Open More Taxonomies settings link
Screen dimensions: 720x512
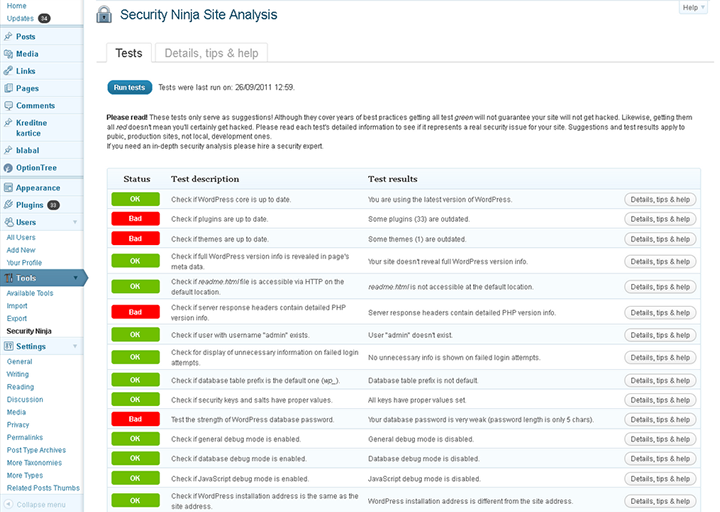(x=34, y=463)
